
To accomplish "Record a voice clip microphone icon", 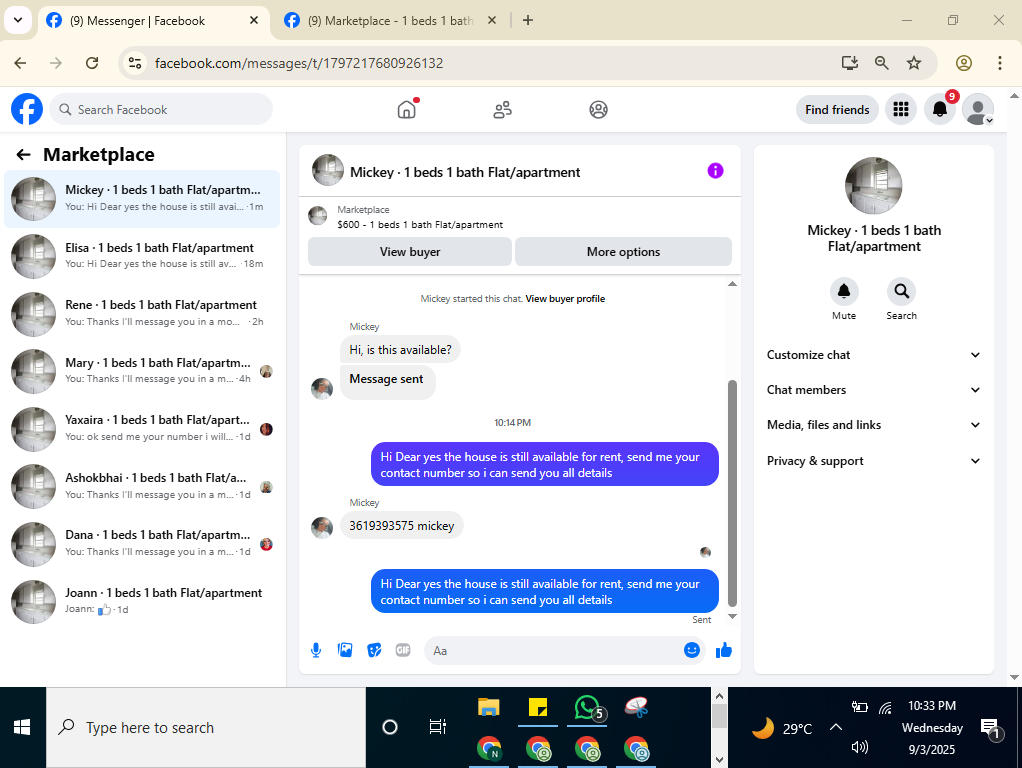I will coord(316,650).
